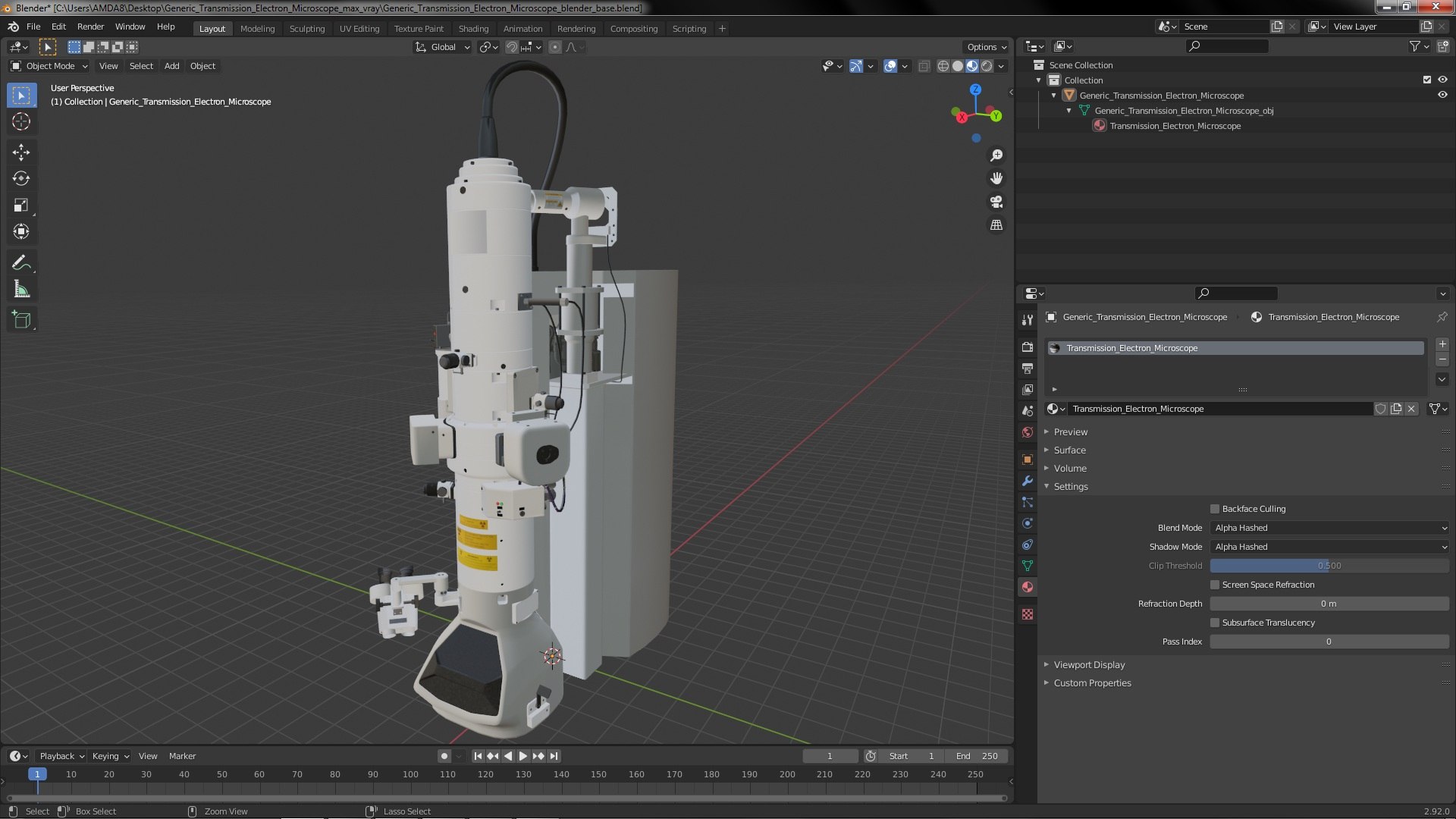Image resolution: width=1456 pixels, height=819 pixels.
Task: Open the Blend Mode dropdown
Action: (x=1329, y=528)
